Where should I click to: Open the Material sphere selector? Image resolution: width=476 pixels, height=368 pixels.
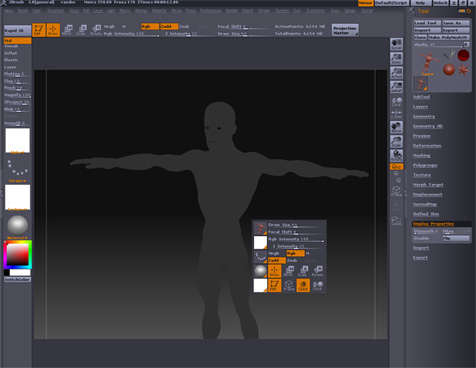[17, 225]
